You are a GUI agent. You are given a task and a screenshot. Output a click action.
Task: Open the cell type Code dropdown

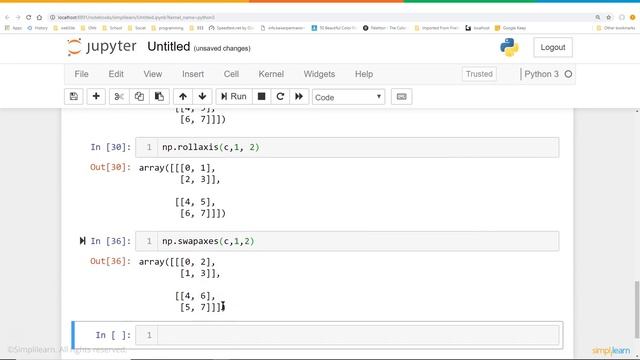pyautogui.click(x=348, y=97)
